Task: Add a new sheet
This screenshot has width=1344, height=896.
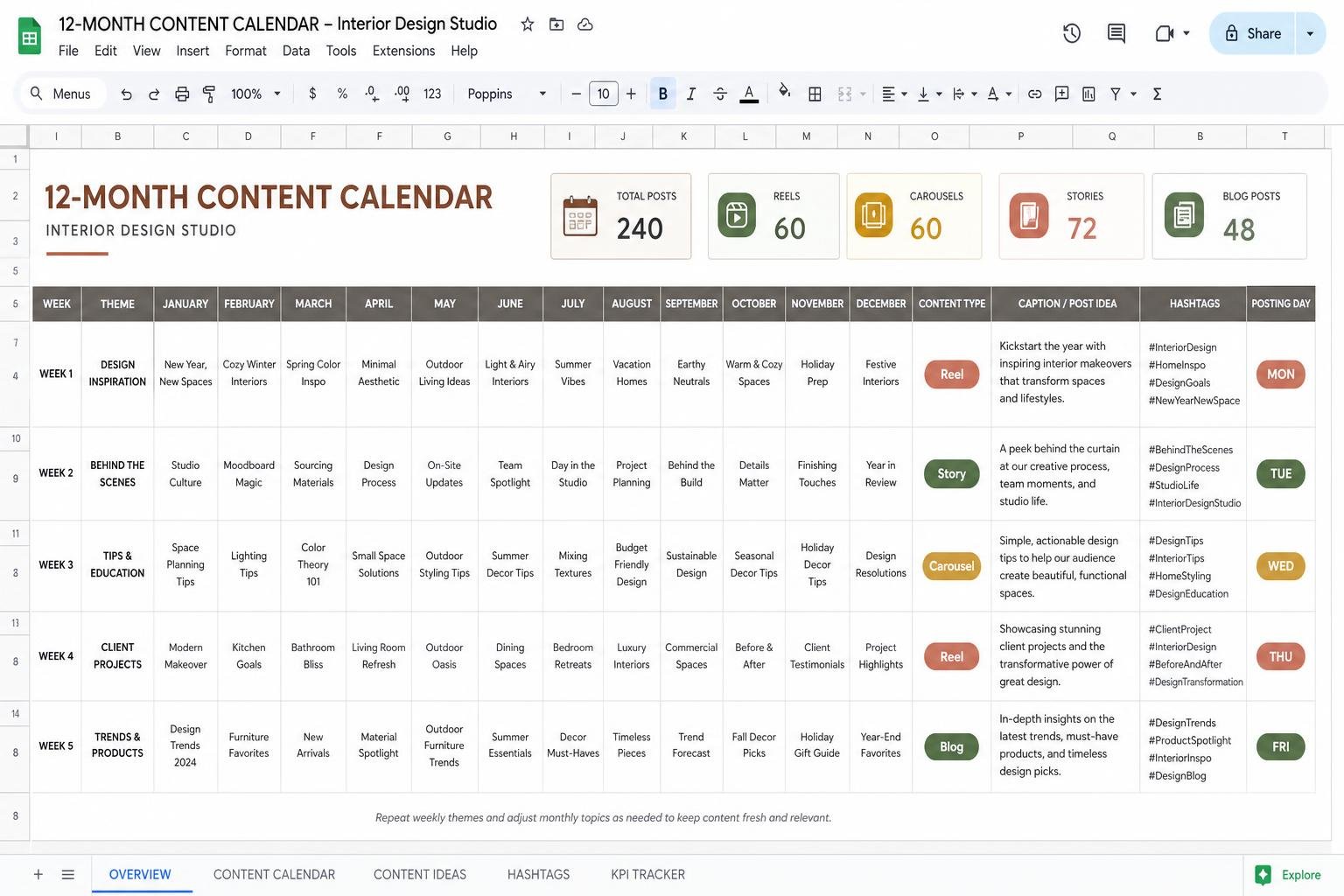Action: pos(38,874)
